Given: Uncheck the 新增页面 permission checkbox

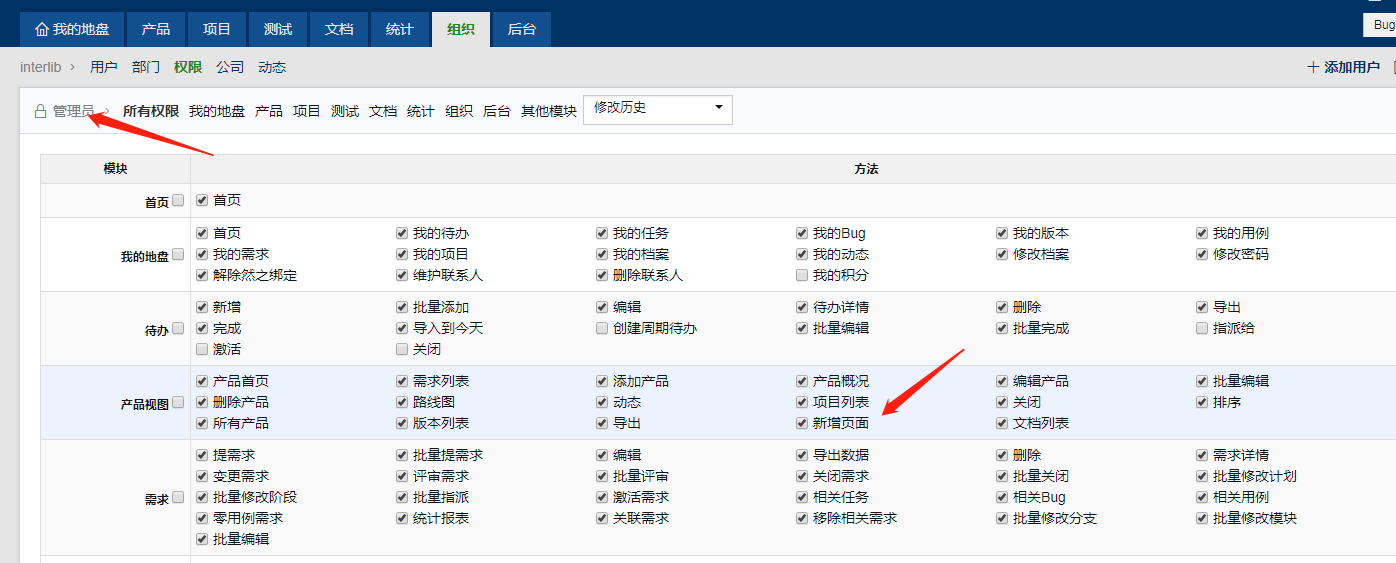Looking at the screenshot, I should (802, 423).
